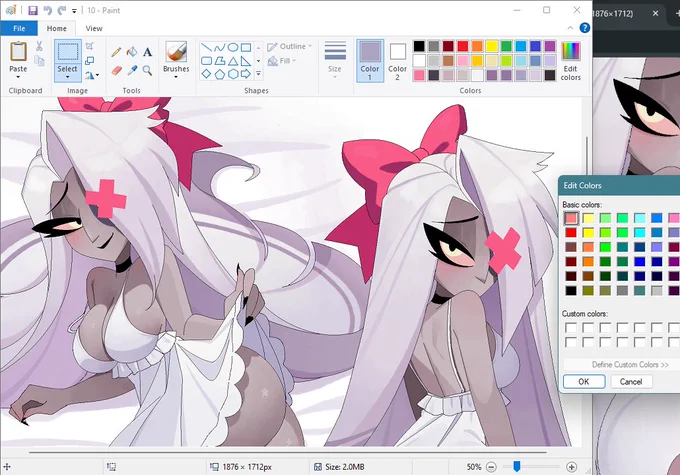This screenshot has height=475, width=680.
Task: Pick the yellow swatch in ribbon palette
Action: (491, 46)
